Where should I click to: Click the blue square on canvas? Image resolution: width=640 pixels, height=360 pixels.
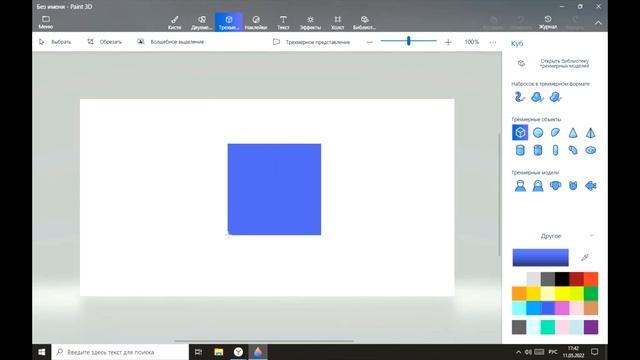pyautogui.click(x=274, y=189)
